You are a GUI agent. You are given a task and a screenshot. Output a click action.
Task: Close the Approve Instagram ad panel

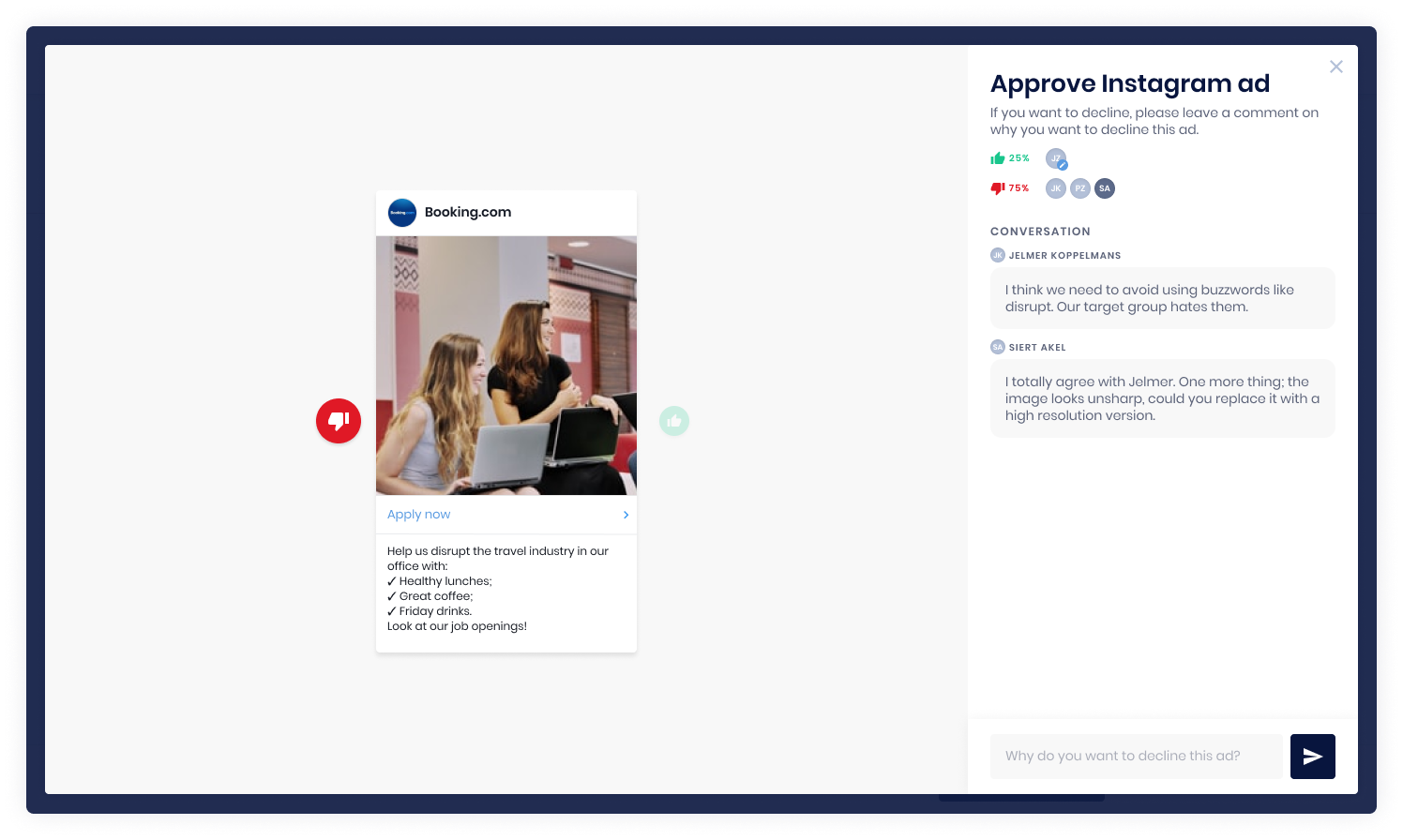[1336, 67]
